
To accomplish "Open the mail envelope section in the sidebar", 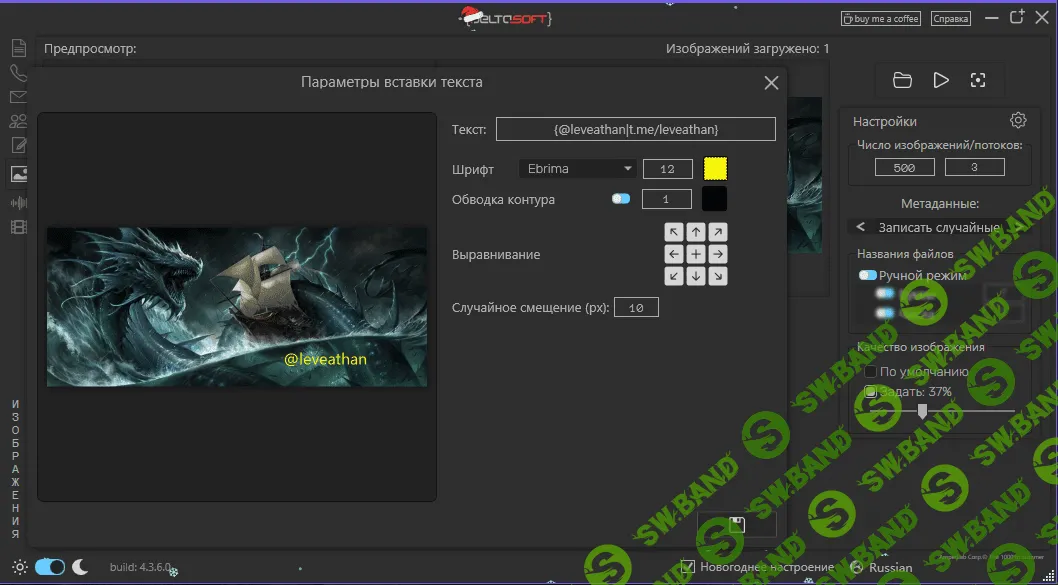I will click(18, 97).
